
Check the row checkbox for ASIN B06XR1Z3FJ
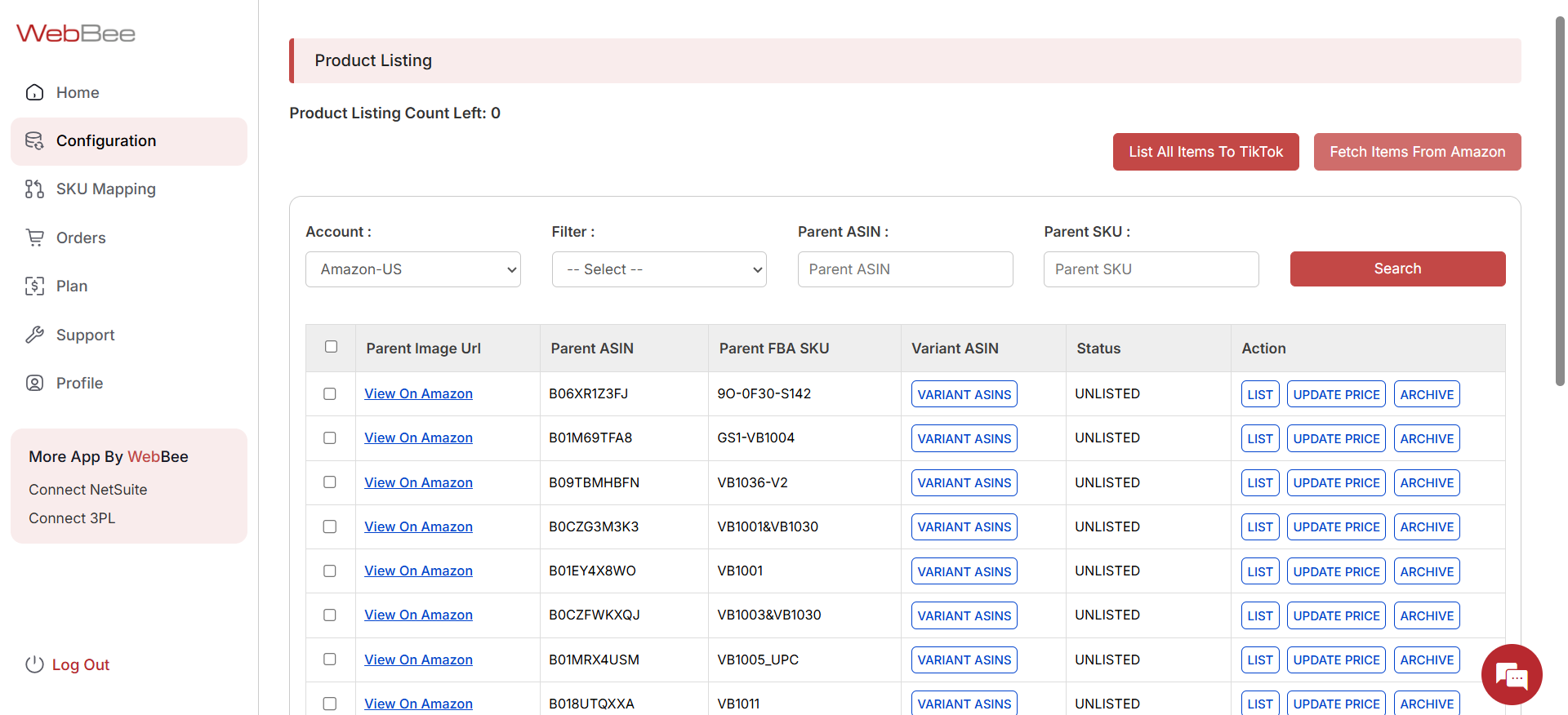point(330,393)
